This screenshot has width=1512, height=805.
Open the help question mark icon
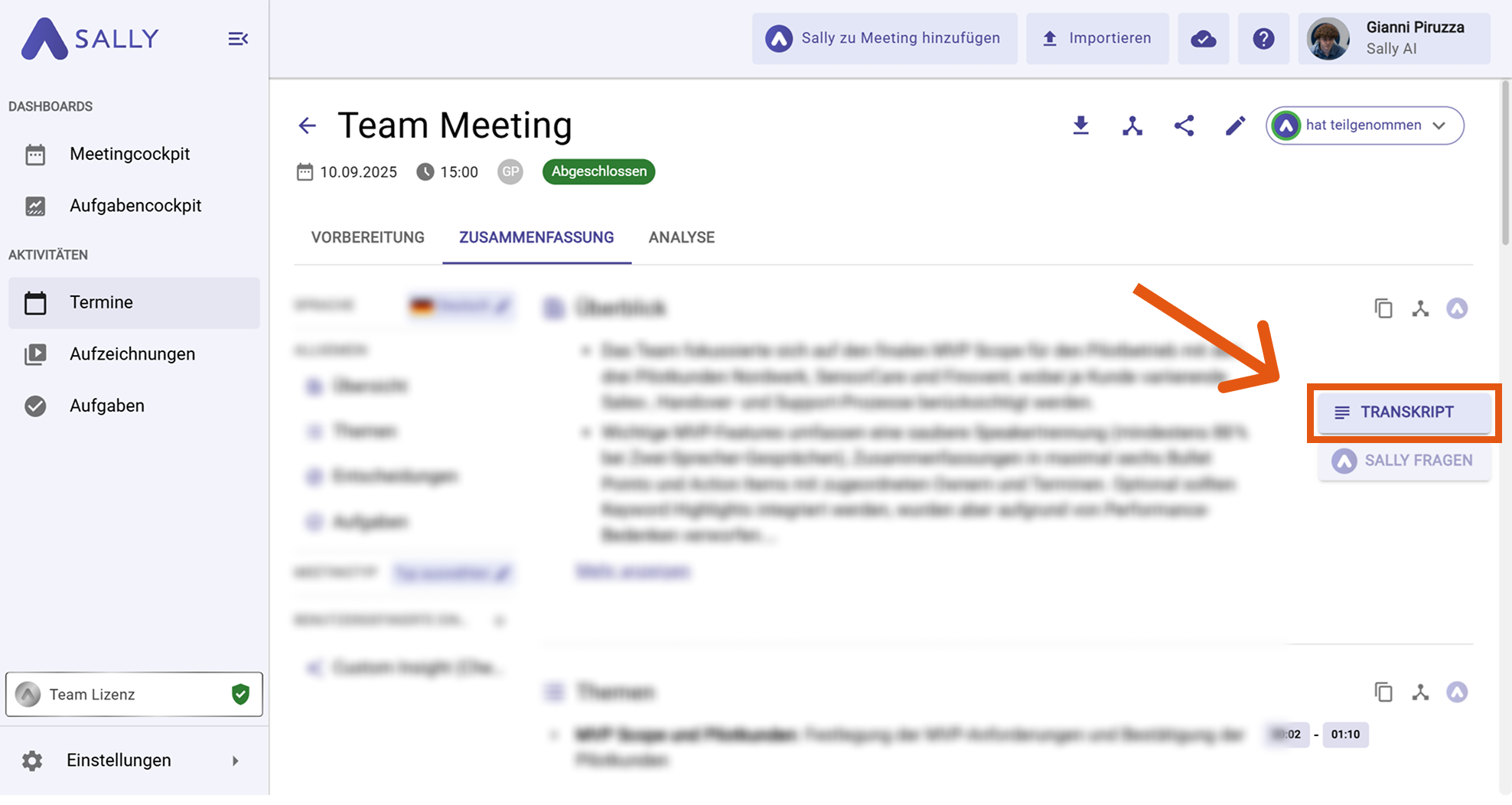[x=1263, y=38]
